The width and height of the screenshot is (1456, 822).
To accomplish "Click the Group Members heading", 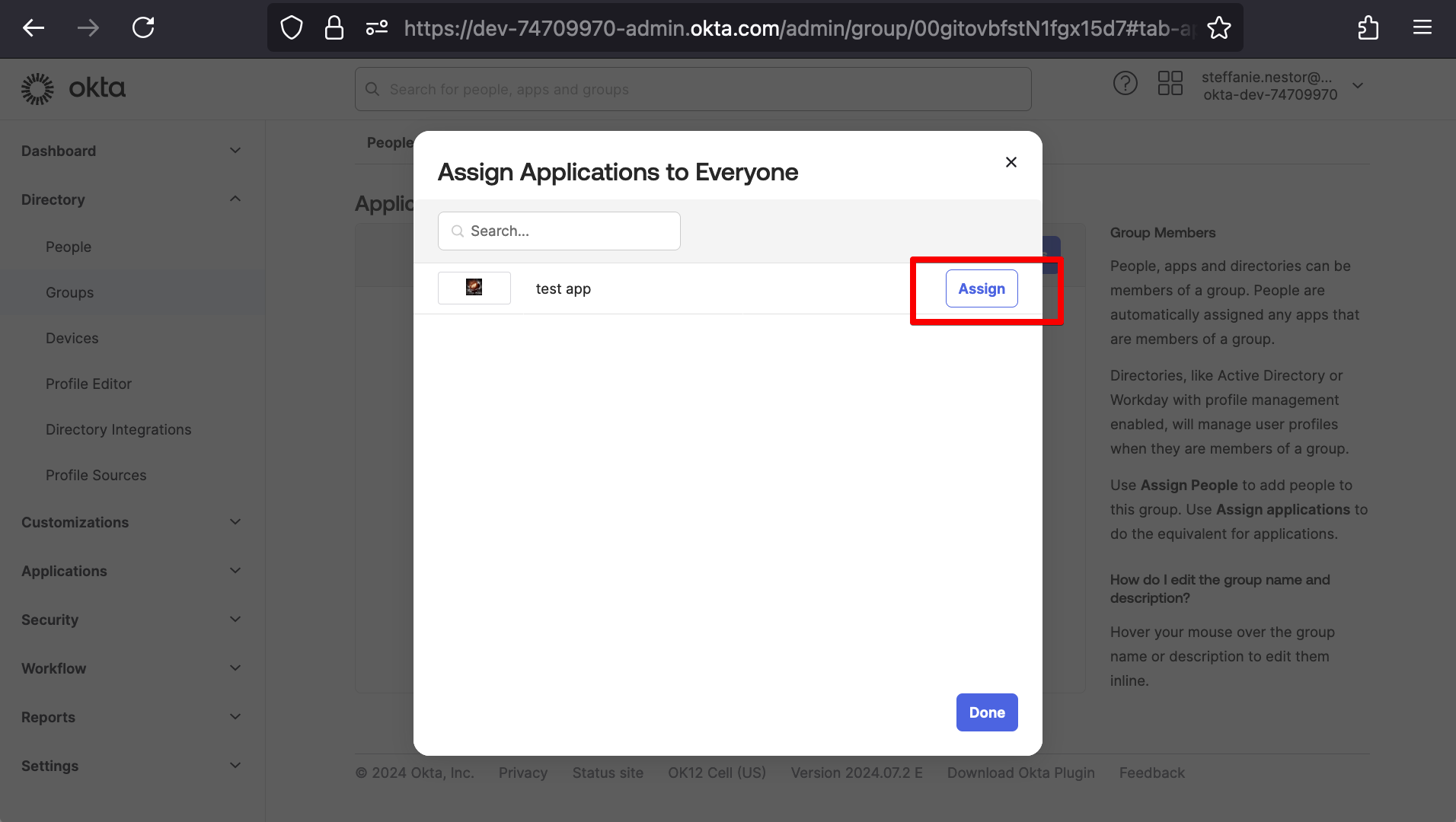I will pos(1163,233).
